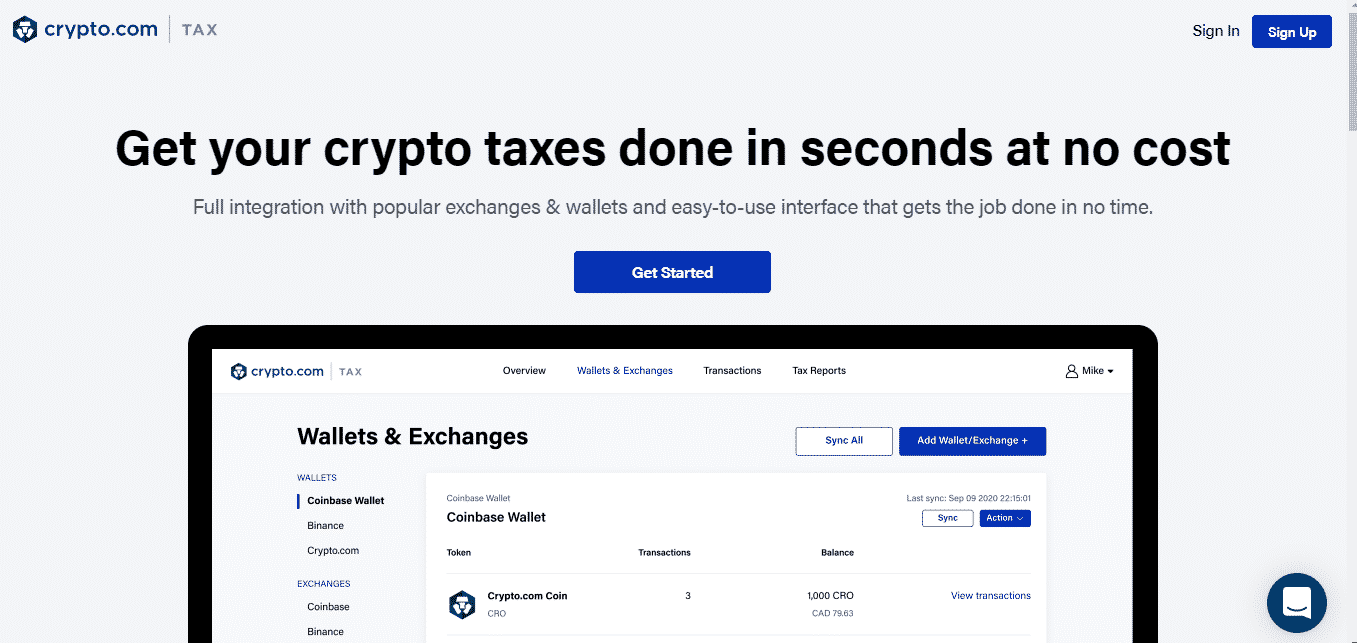The height and width of the screenshot is (643, 1357).
Task: Click the Sign Up button
Action: click(x=1292, y=32)
